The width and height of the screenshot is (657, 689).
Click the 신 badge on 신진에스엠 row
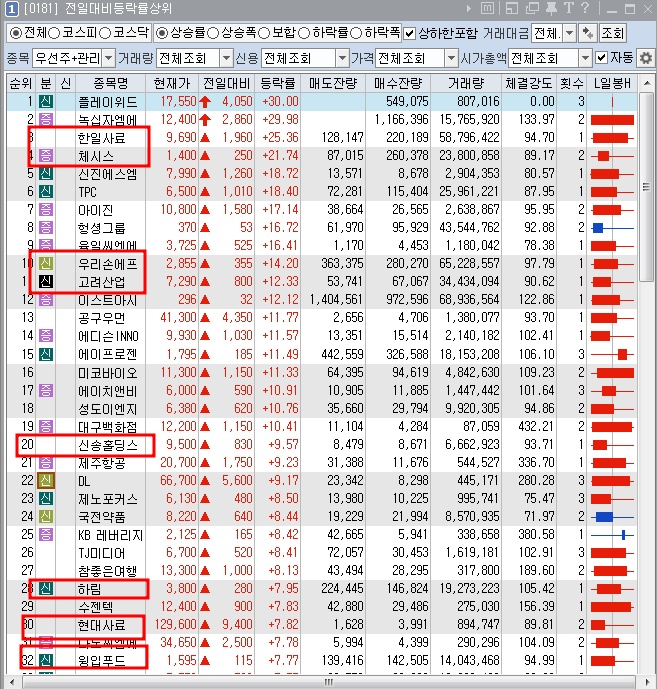(x=46, y=174)
